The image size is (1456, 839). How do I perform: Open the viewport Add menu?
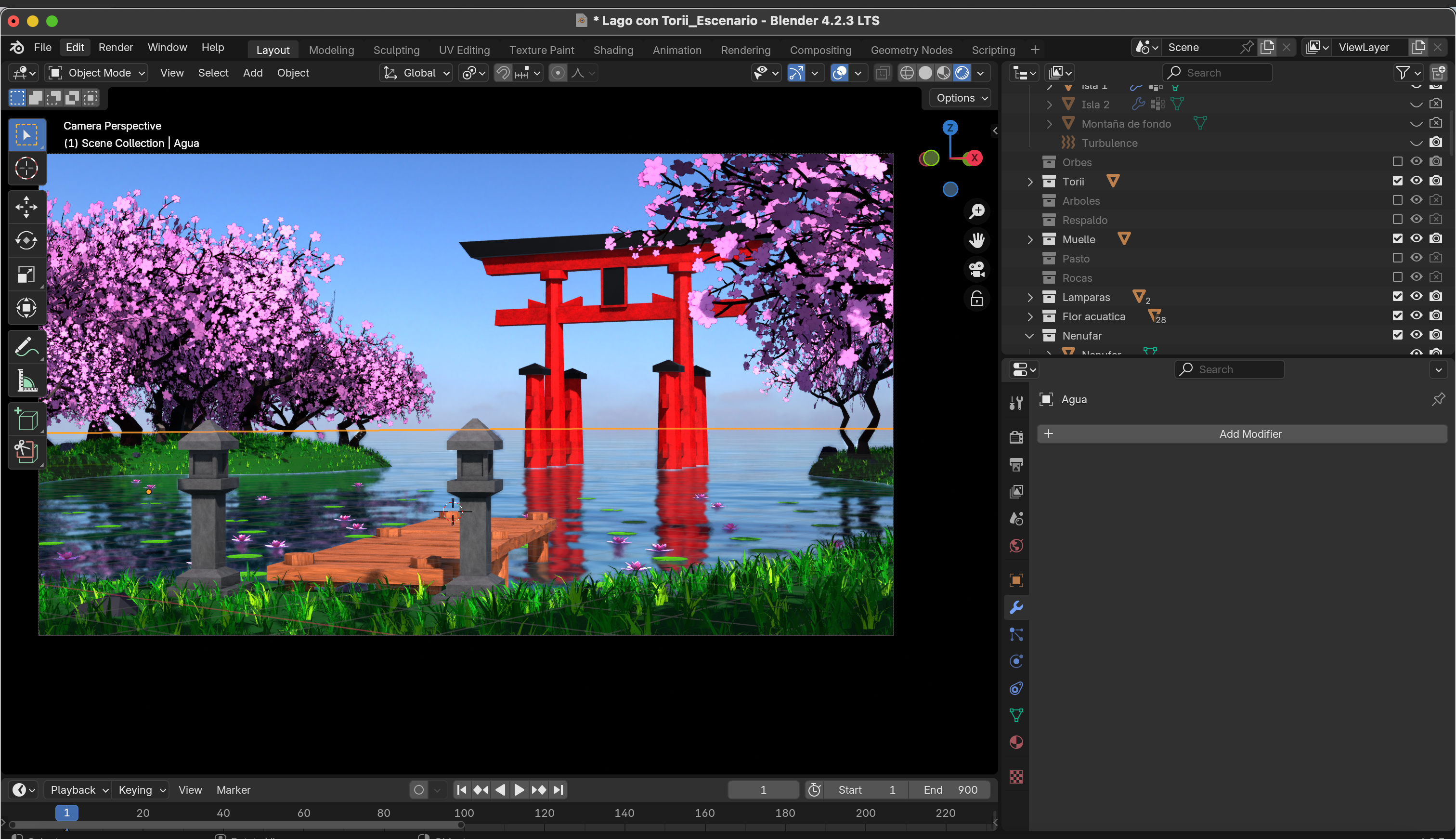click(253, 73)
